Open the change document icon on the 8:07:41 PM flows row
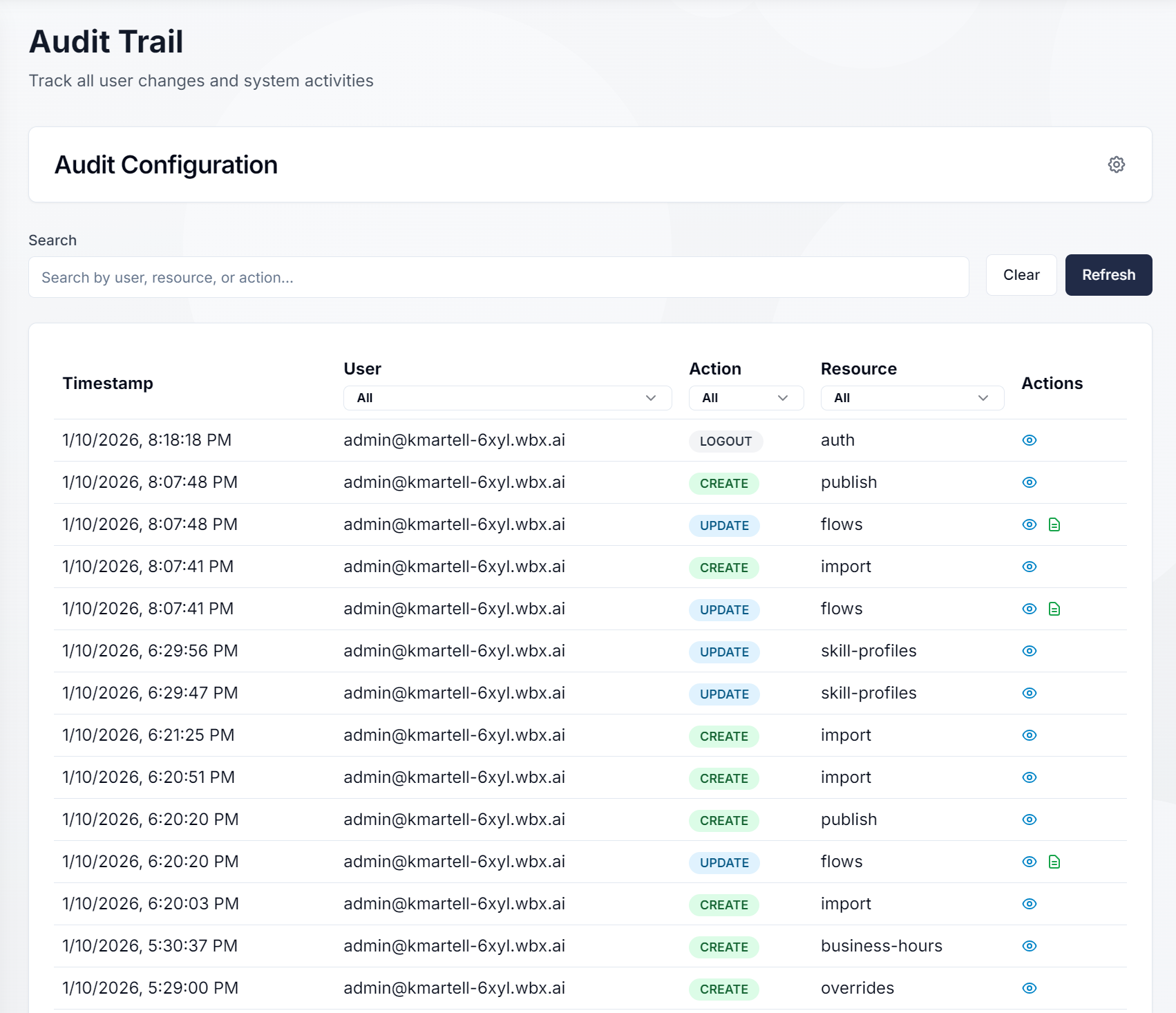 pos(1054,609)
